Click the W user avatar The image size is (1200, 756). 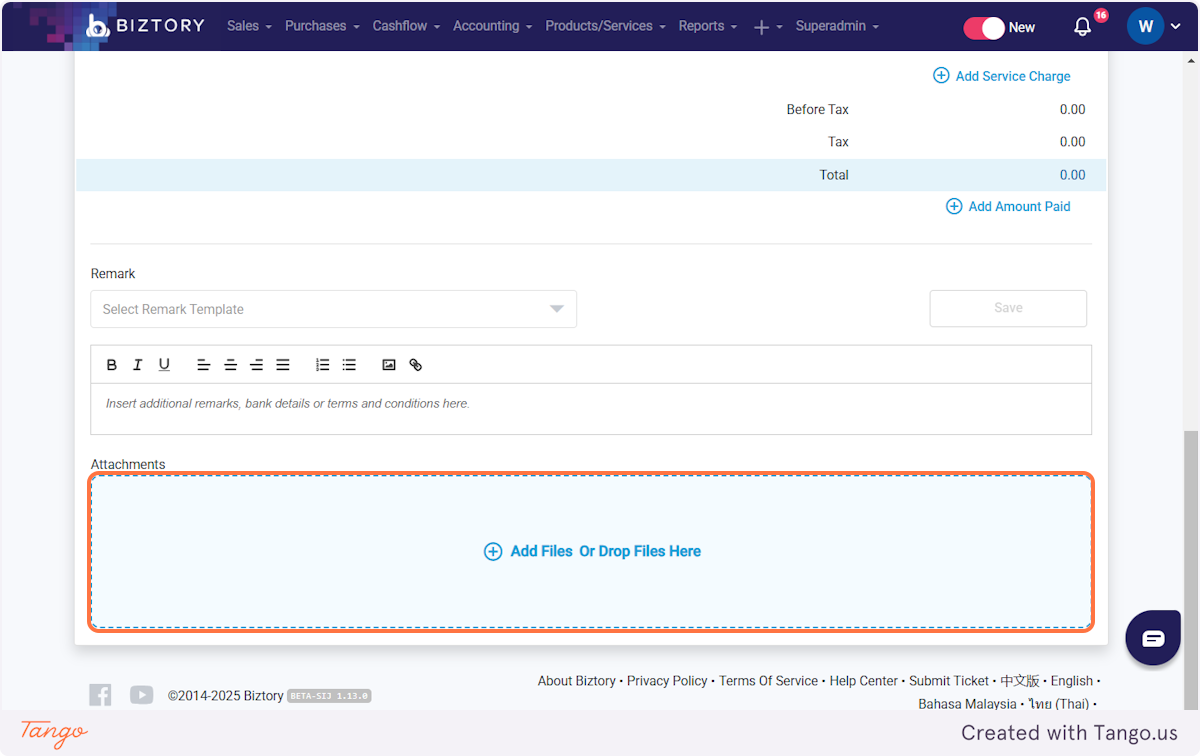pyautogui.click(x=1145, y=27)
